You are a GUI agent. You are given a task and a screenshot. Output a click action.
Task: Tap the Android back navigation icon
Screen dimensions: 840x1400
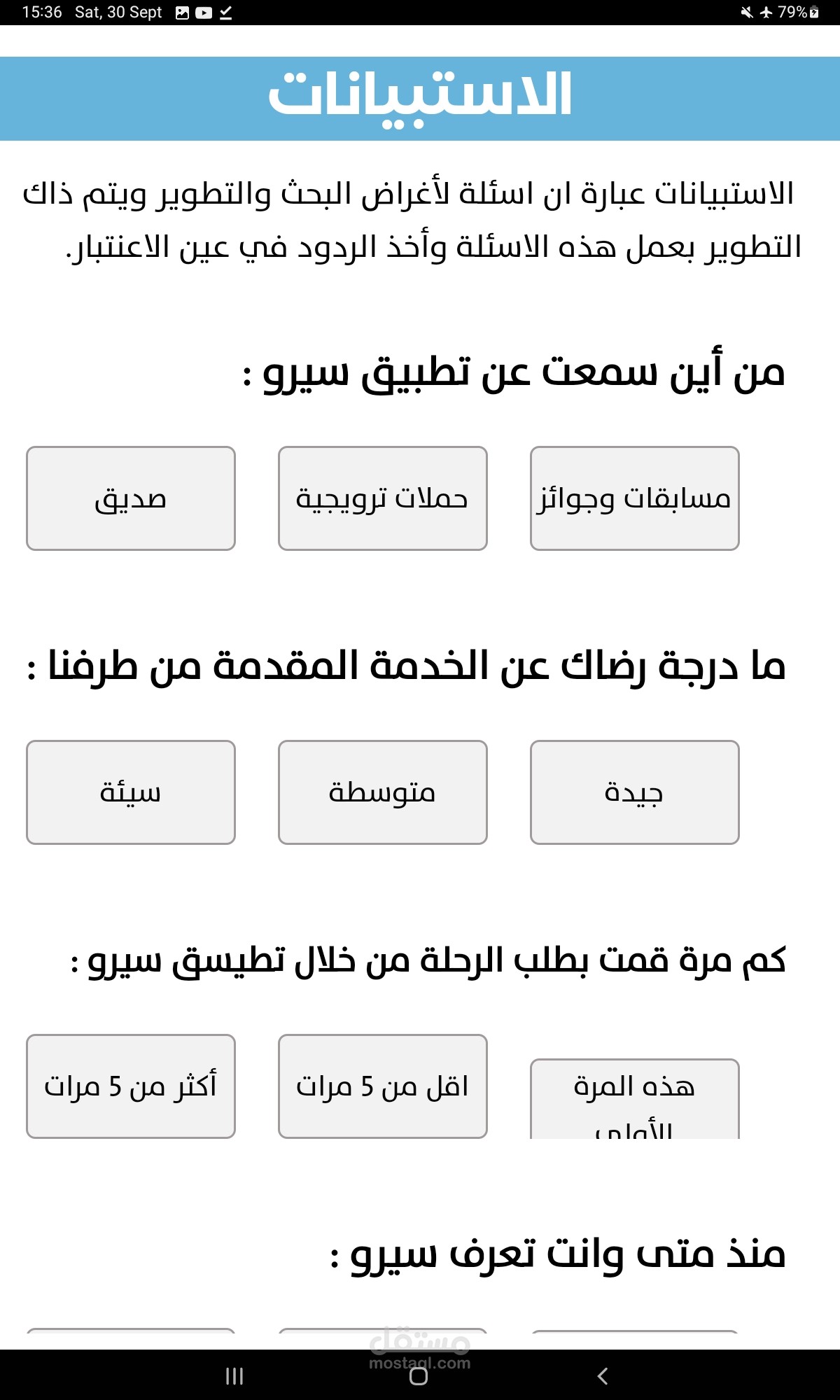point(603,1376)
